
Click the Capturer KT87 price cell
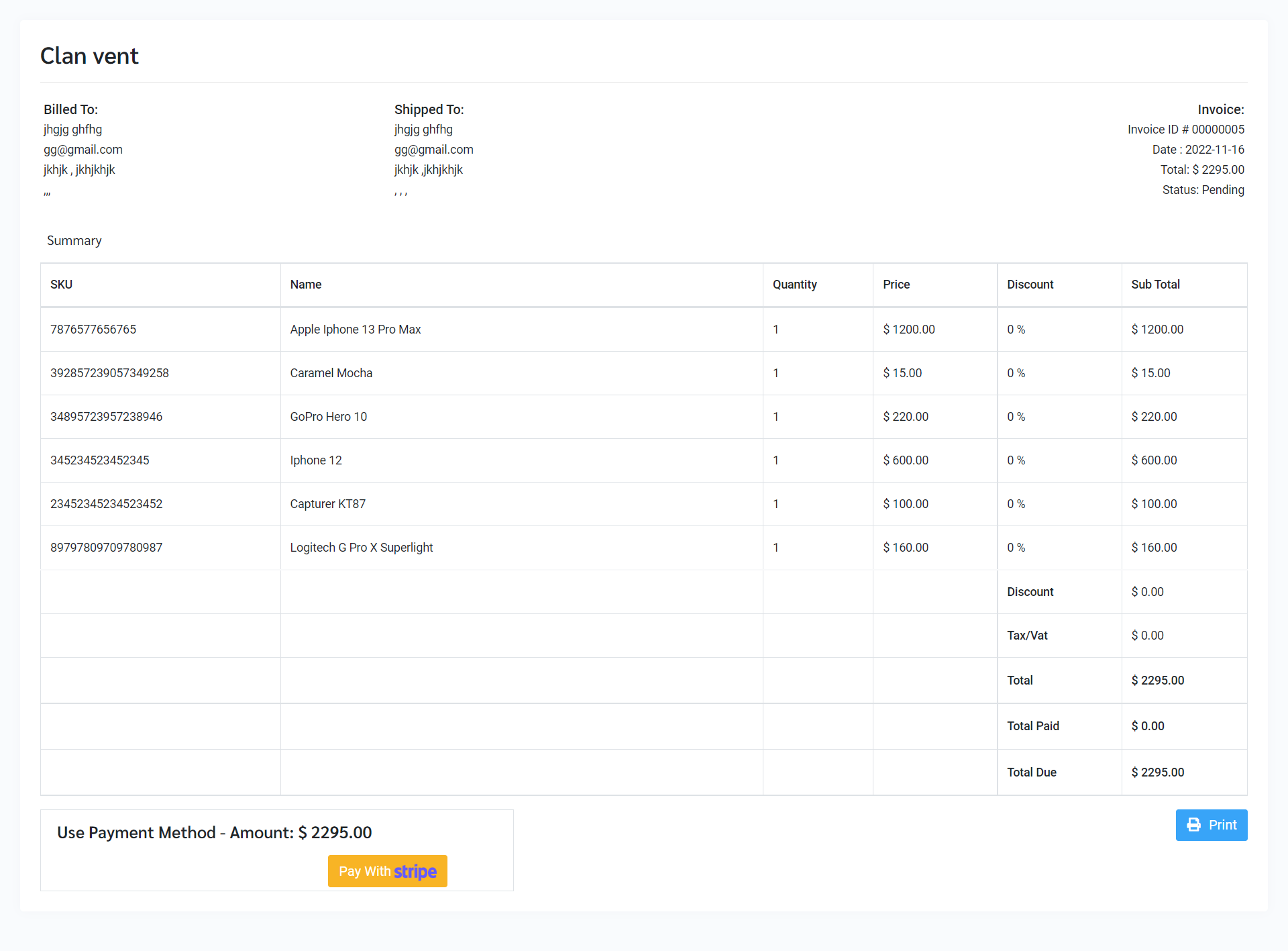point(906,504)
